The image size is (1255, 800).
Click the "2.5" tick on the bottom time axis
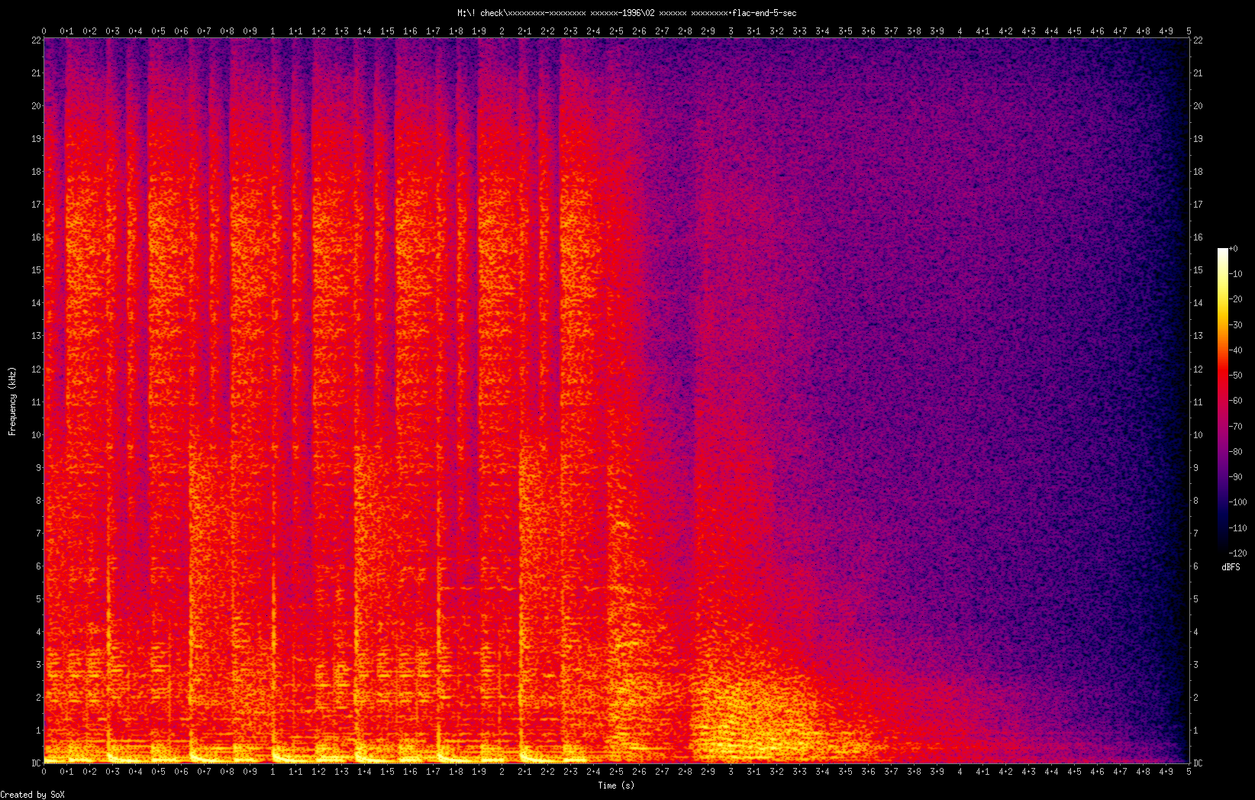[616, 773]
